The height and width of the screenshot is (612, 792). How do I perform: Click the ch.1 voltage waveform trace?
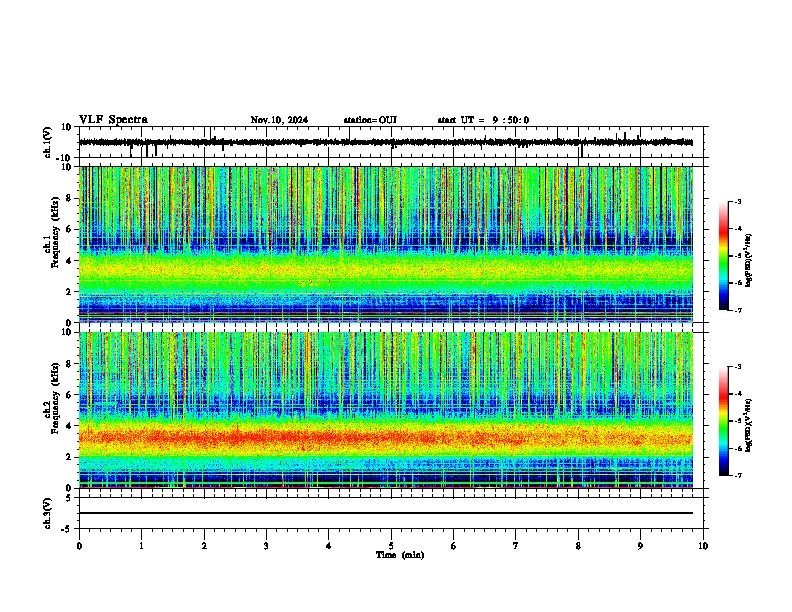(x=386, y=142)
